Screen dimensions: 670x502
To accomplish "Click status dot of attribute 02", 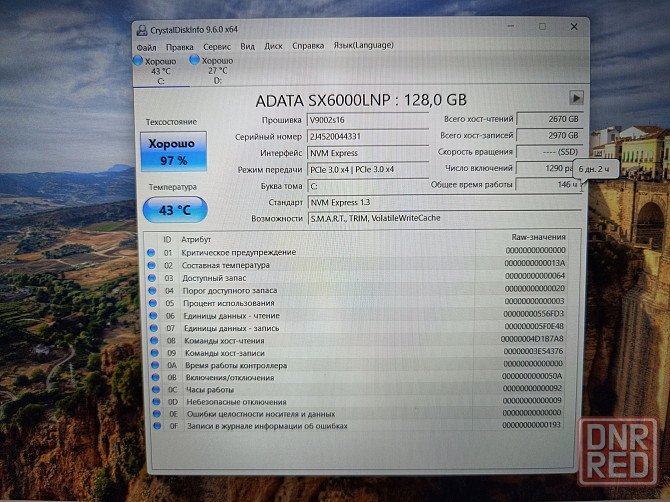I will (x=151, y=265).
